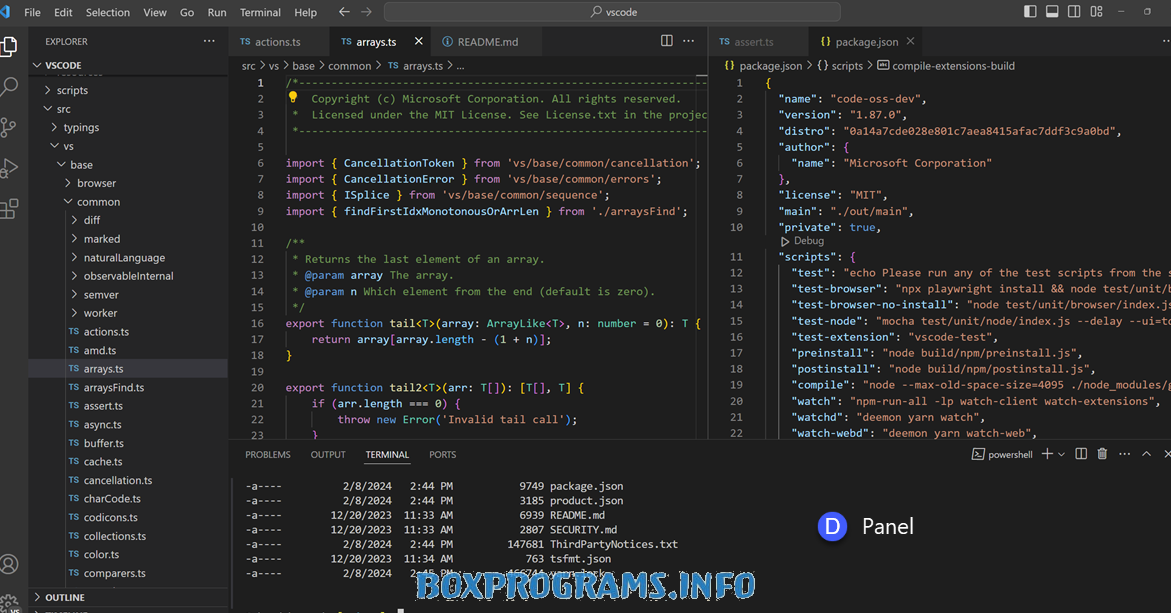Open assert.ts file in the Explorer
1171x613 pixels.
click(x=103, y=406)
